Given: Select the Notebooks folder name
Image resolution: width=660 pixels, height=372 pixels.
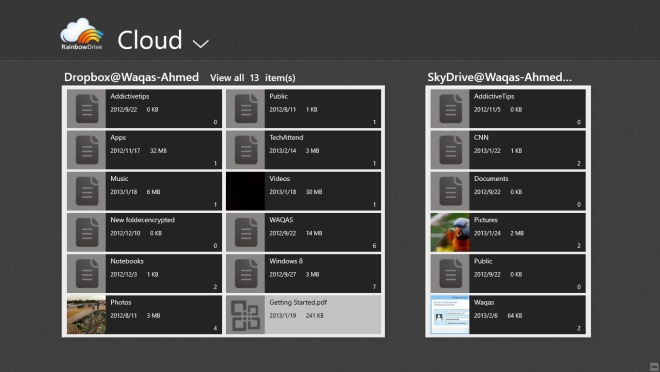Looking at the screenshot, I should (127, 261).
